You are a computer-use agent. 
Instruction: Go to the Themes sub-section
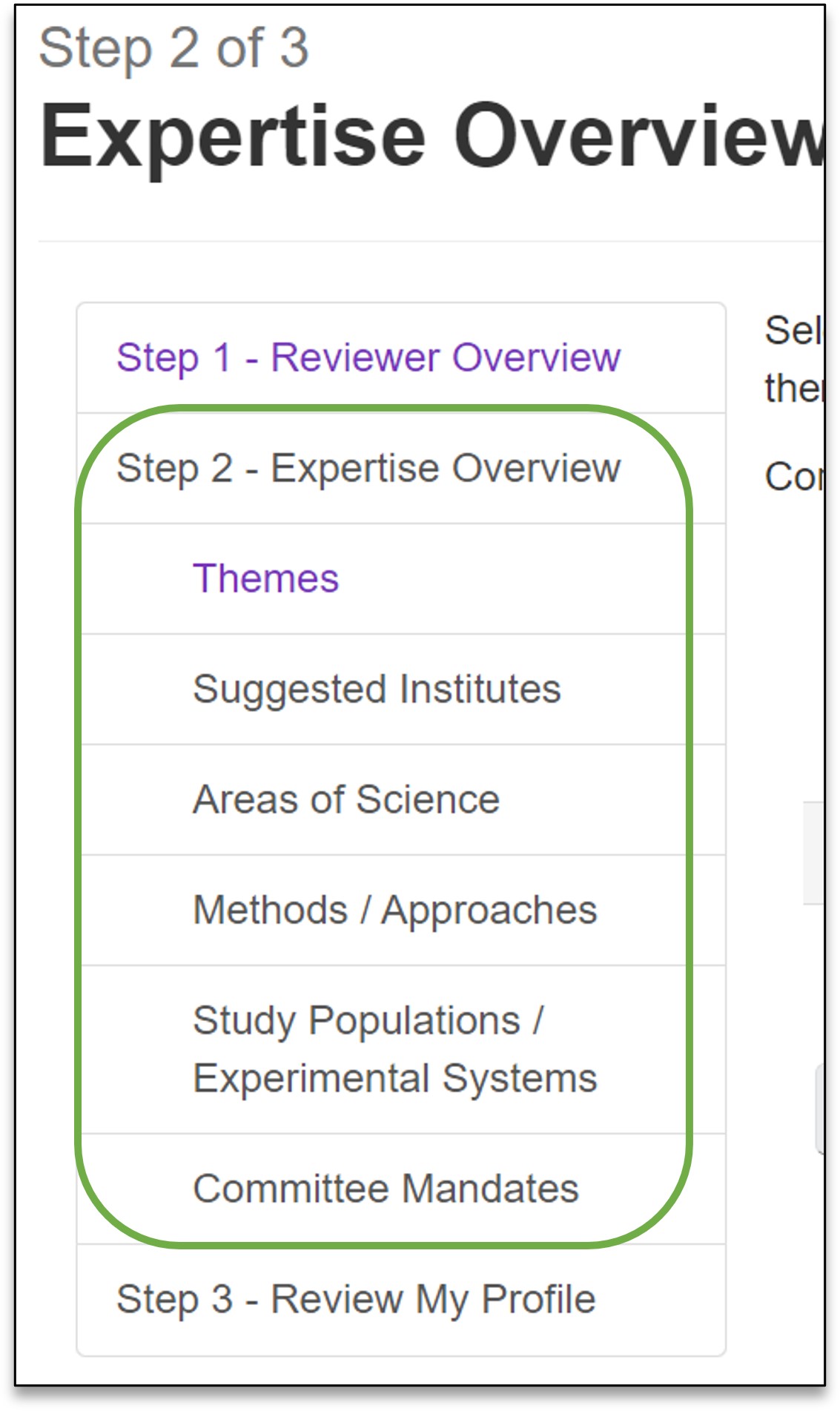click(265, 579)
